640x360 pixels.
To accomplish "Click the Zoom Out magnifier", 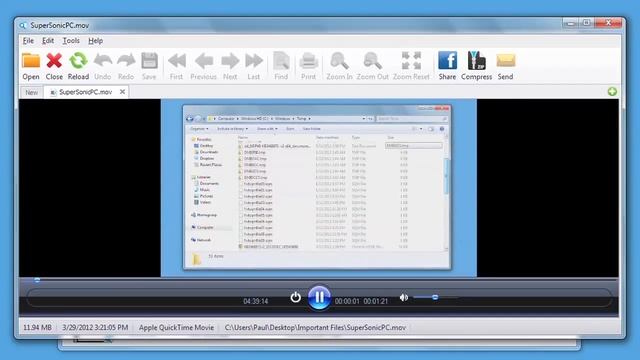I will 372,66.
